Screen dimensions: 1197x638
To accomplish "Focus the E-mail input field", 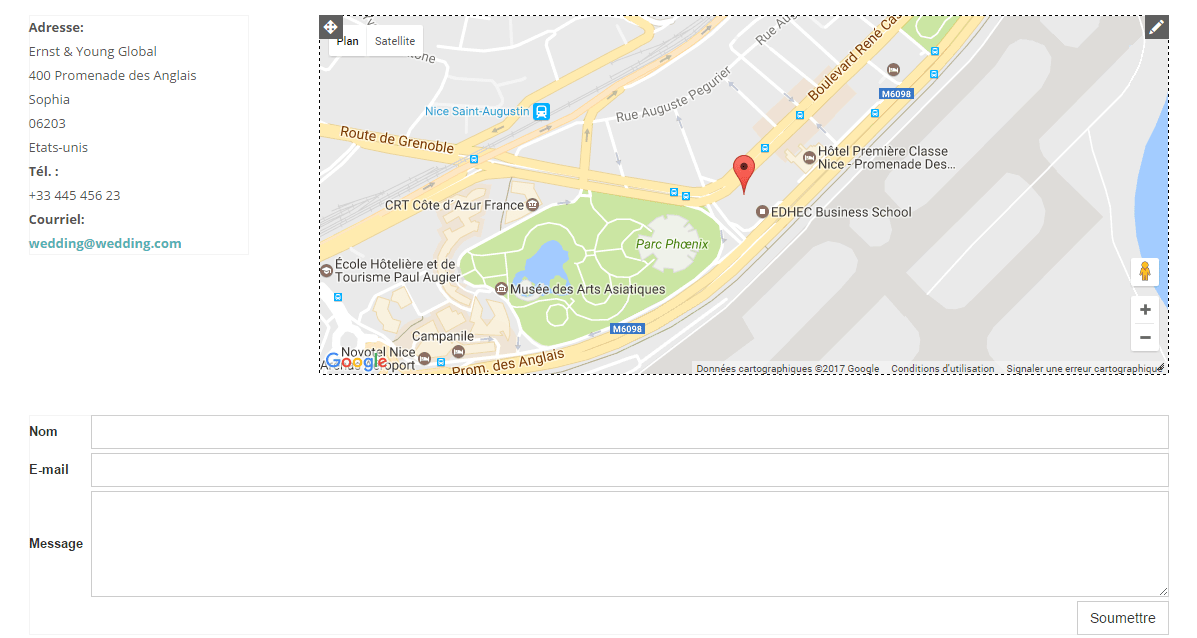I will point(630,470).
